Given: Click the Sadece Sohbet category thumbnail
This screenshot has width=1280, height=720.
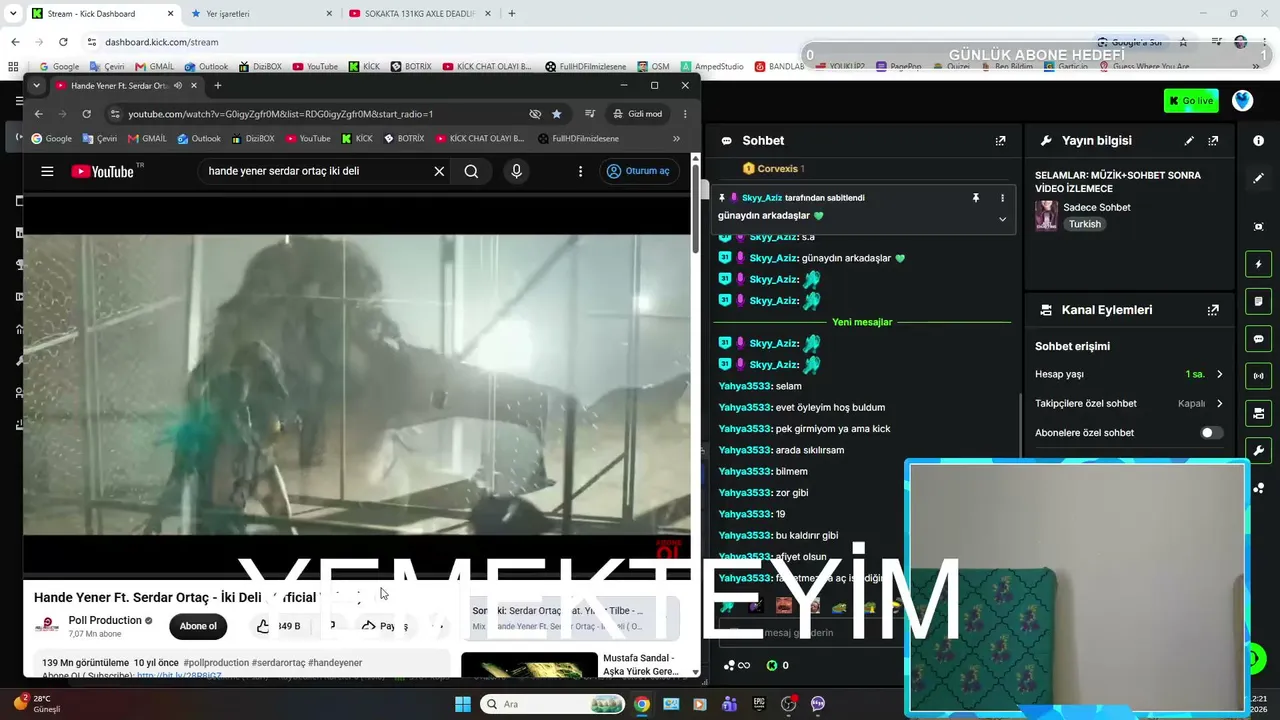Looking at the screenshot, I should pos(1046,216).
